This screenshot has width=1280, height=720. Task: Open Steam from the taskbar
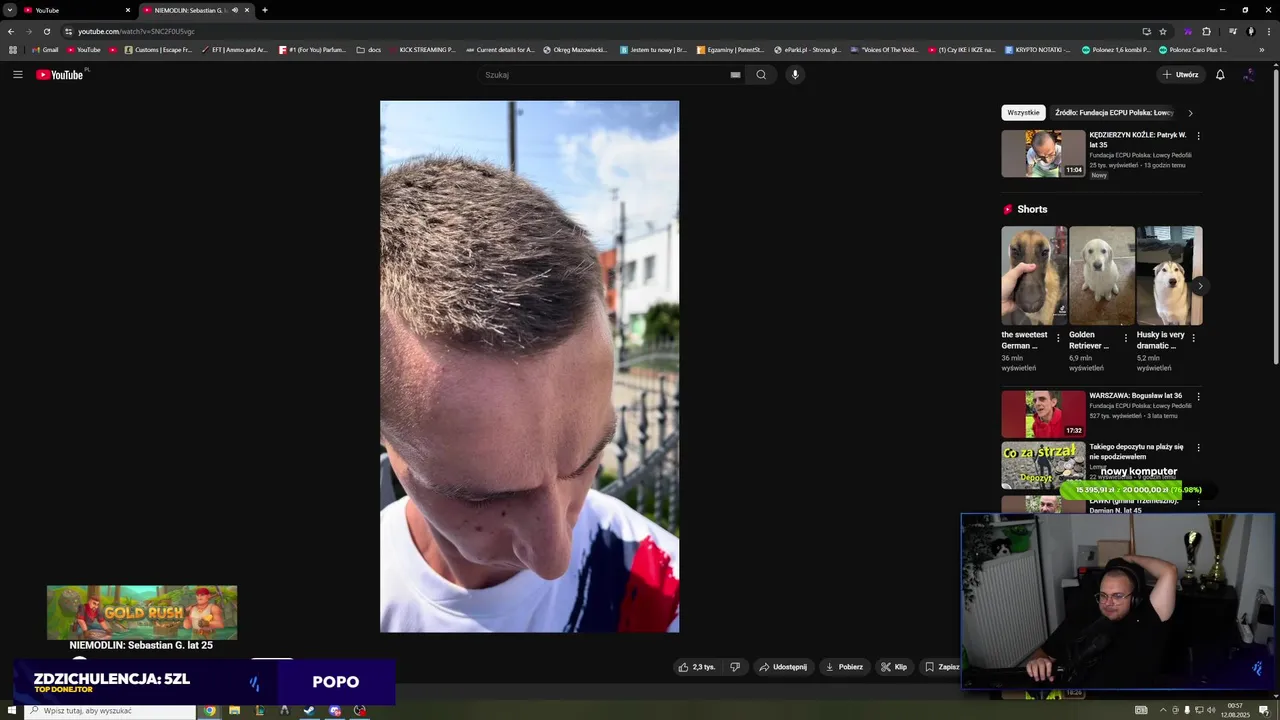pyautogui.click(x=309, y=711)
